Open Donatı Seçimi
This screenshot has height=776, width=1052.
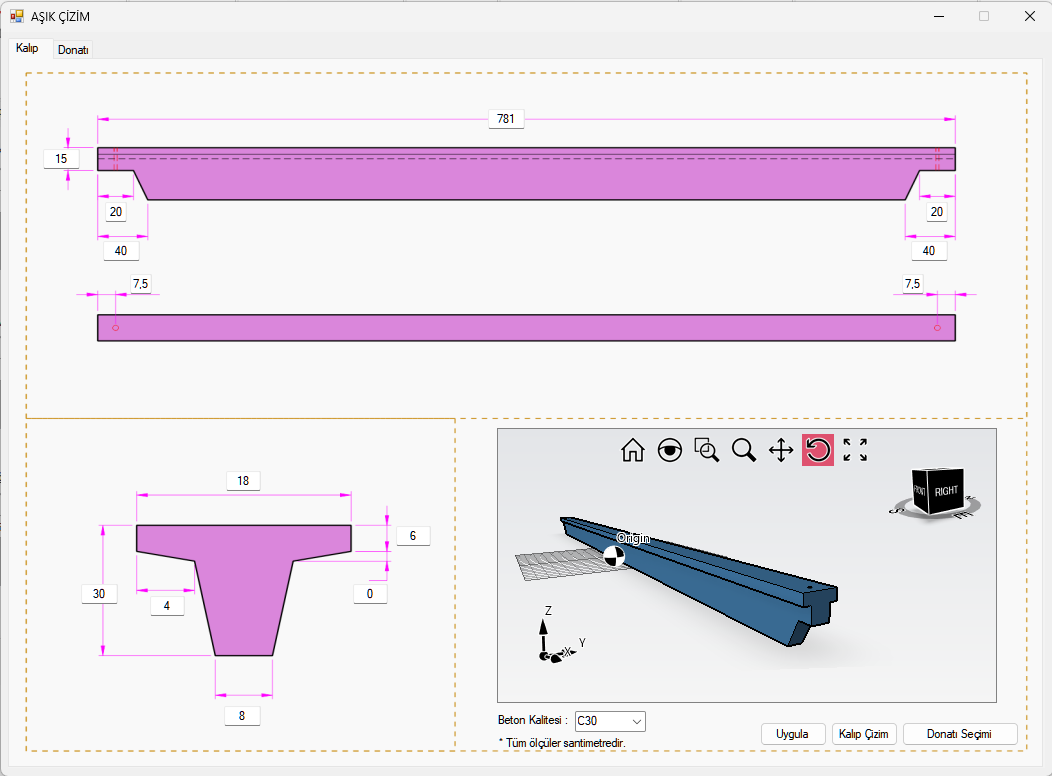coord(959,734)
